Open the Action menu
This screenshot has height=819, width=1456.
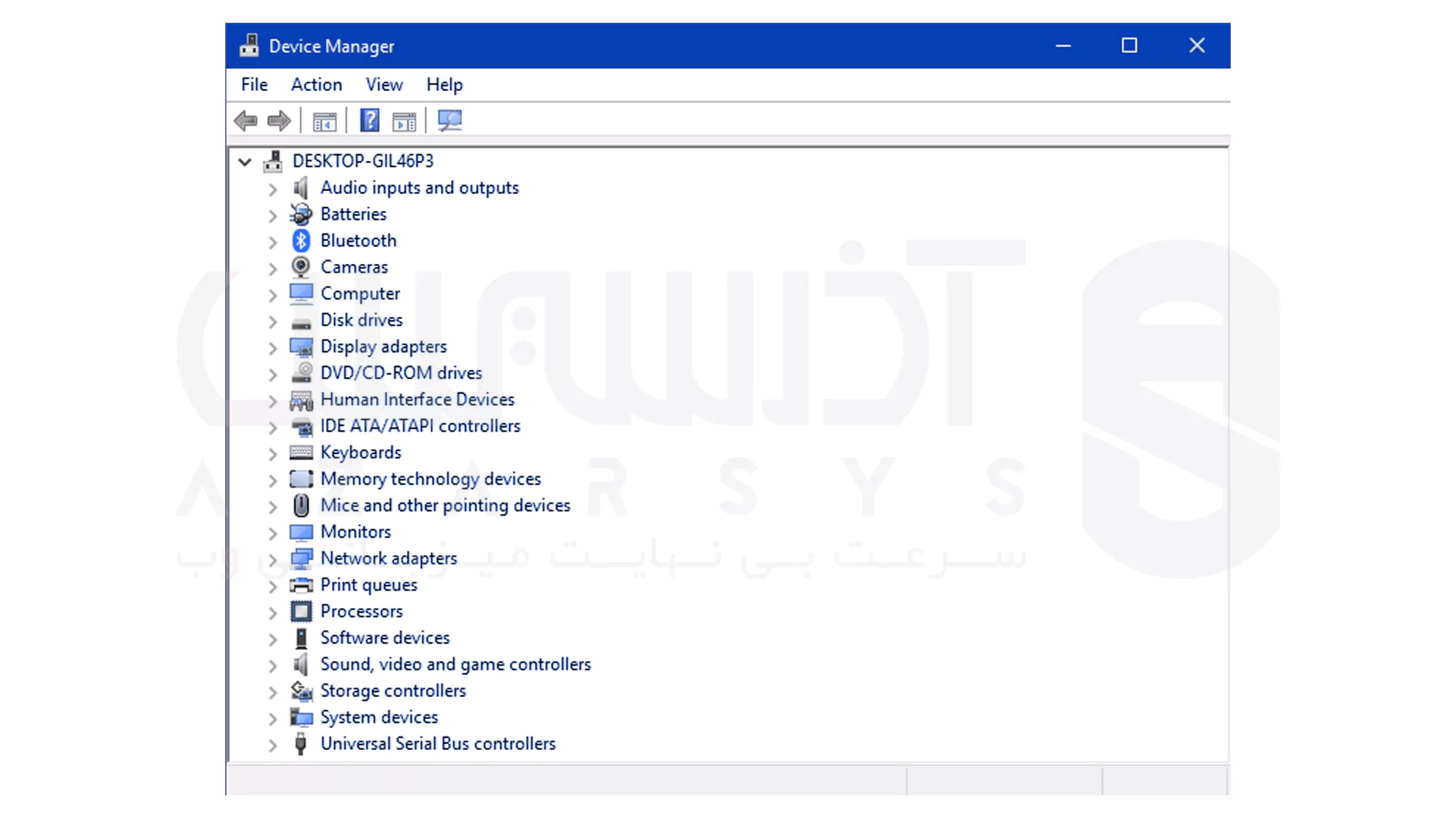pyautogui.click(x=316, y=85)
